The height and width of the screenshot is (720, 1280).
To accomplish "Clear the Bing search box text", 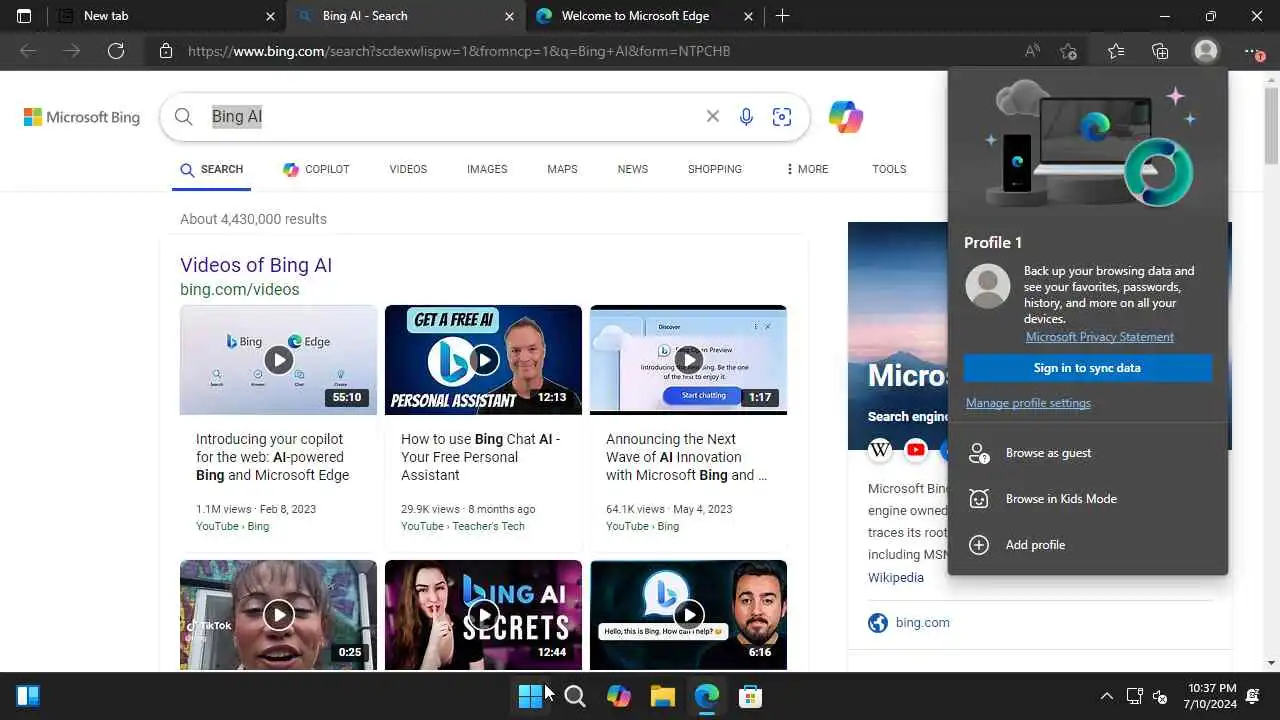I will click(713, 117).
